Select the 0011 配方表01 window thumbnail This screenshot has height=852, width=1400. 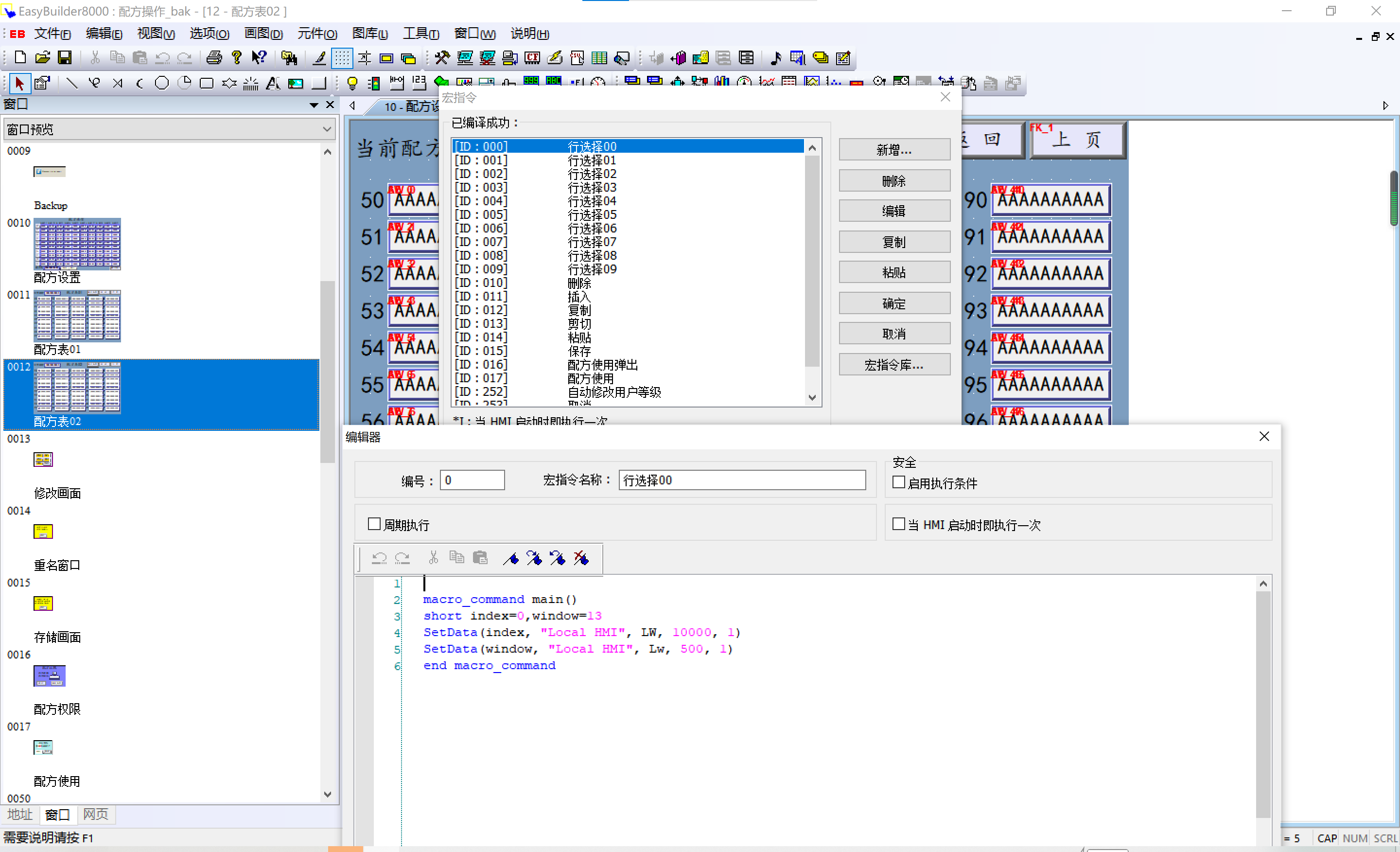(x=77, y=316)
